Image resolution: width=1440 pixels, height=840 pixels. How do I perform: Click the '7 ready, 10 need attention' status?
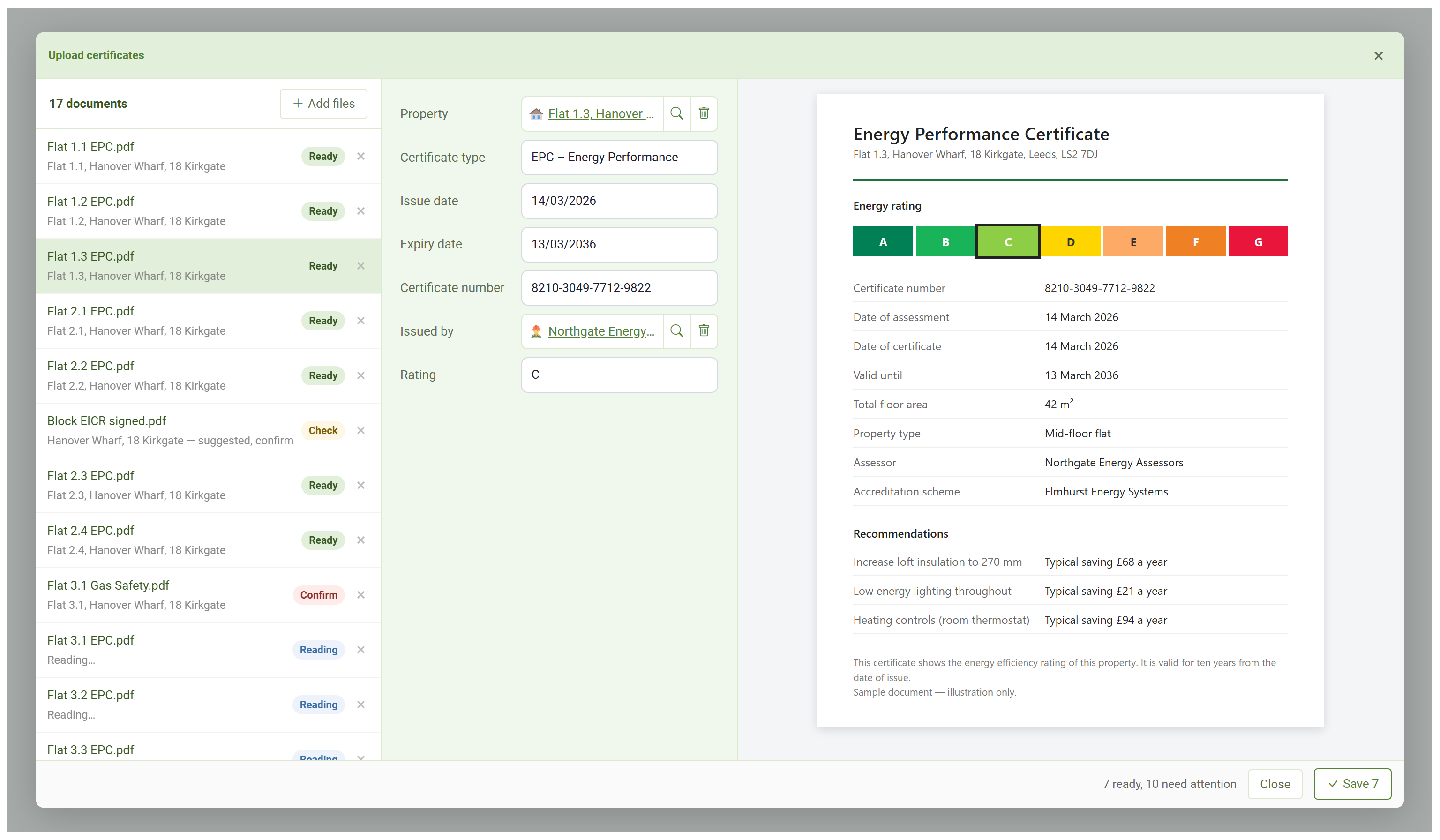point(1169,784)
